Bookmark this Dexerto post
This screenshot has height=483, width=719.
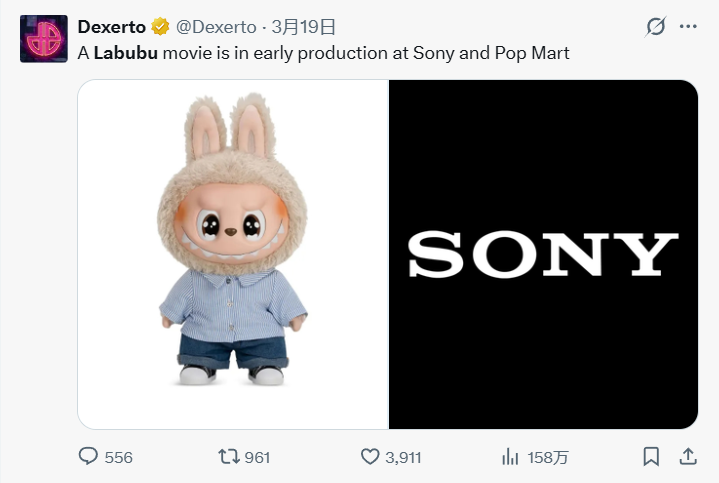coord(651,457)
